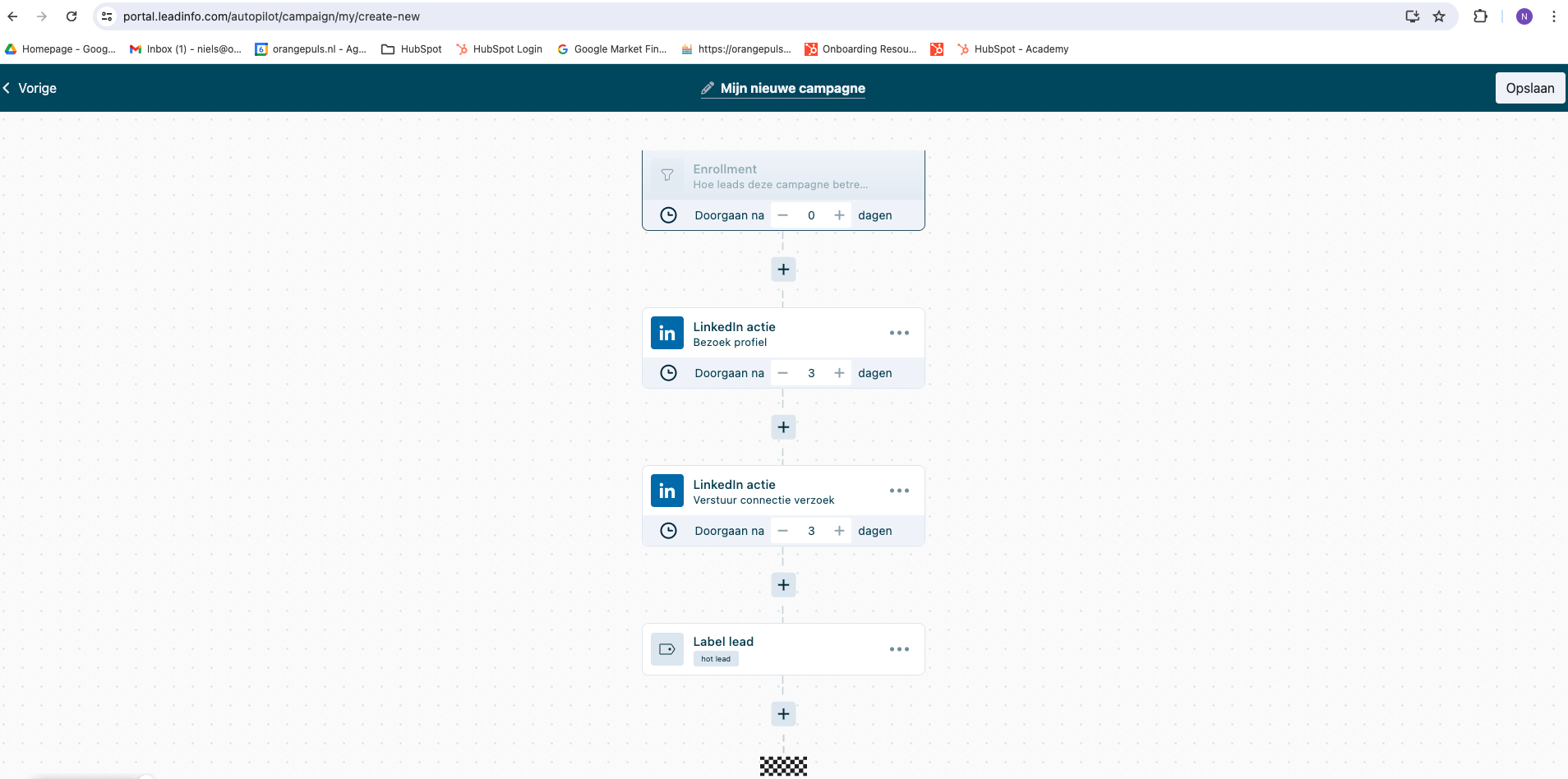Screen dimensions: 1568x779
Task: Open Homepage - Google bookmark
Action: 61,49
